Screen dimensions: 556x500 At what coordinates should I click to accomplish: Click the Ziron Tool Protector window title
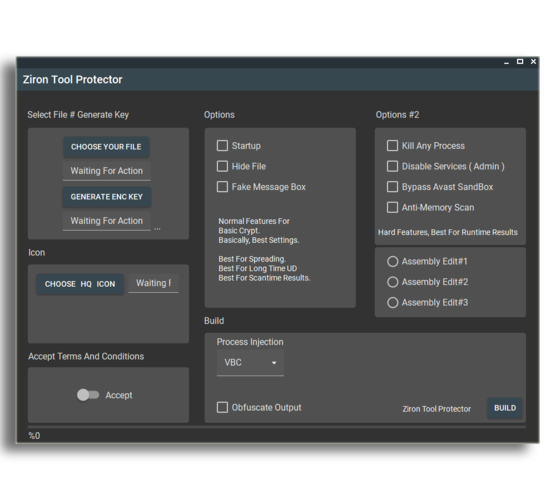[73, 79]
